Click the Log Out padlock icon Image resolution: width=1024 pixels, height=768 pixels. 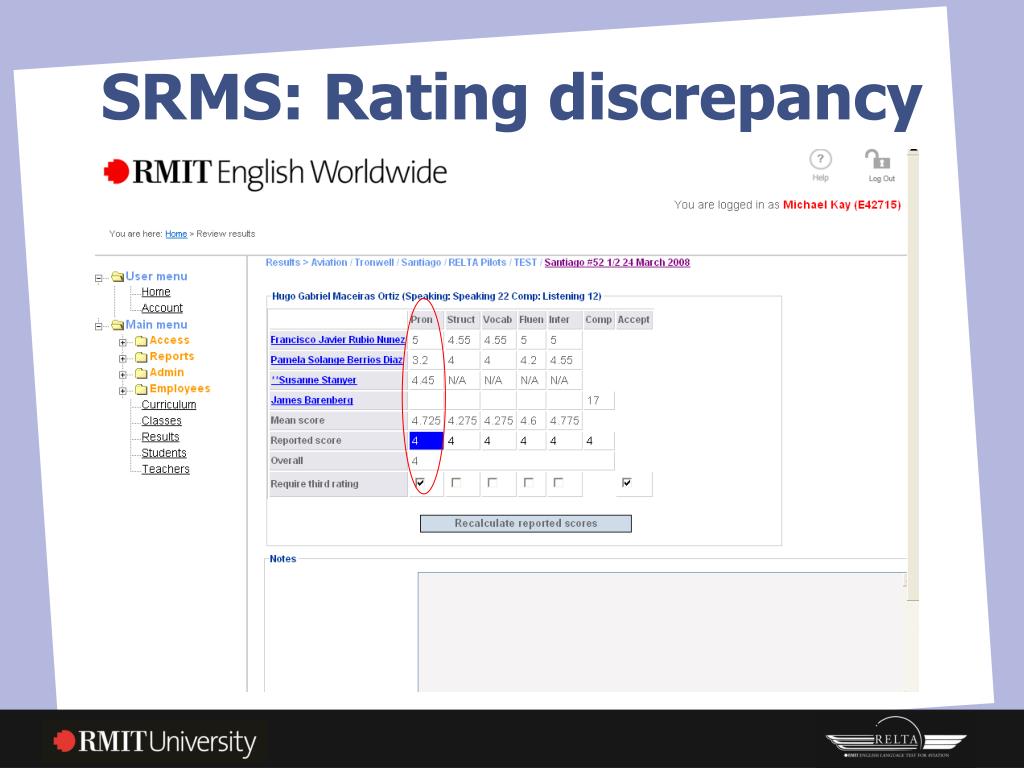(878, 159)
